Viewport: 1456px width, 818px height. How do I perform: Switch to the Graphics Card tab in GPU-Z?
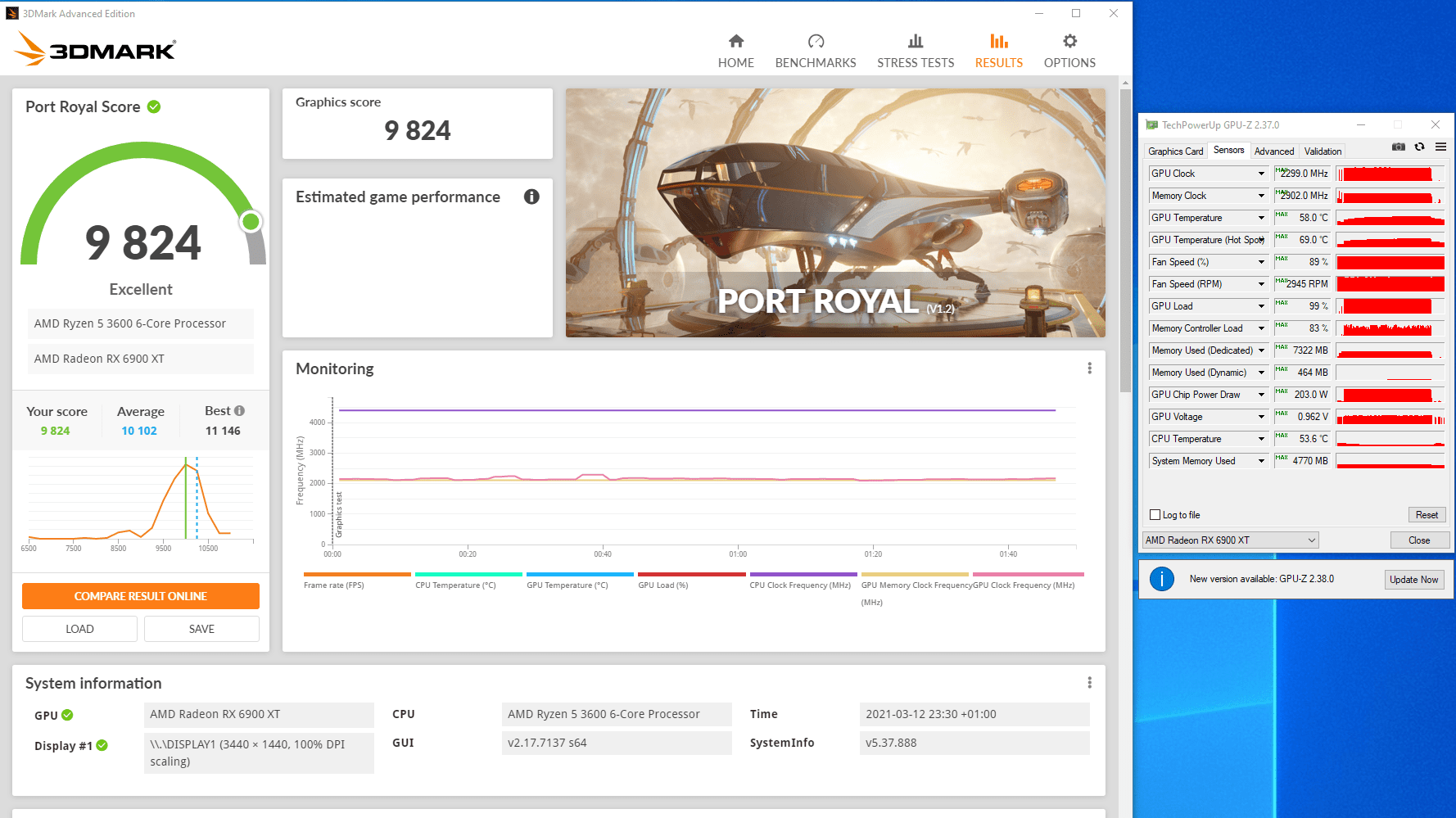coord(1175,151)
